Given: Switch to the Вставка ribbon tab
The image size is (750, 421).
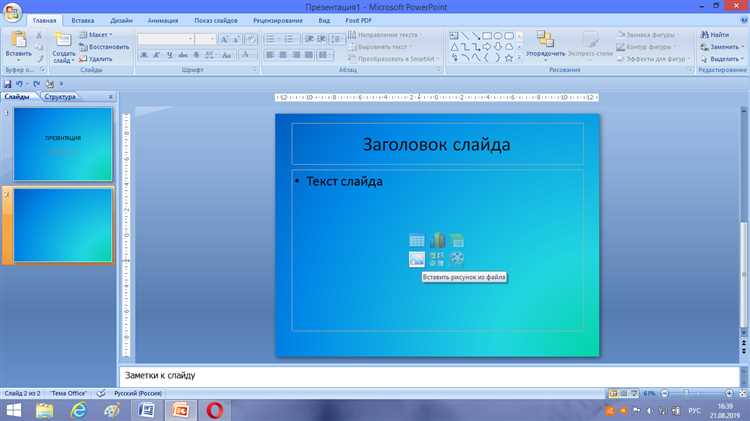Looking at the screenshot, I should [x=82, y=20].
